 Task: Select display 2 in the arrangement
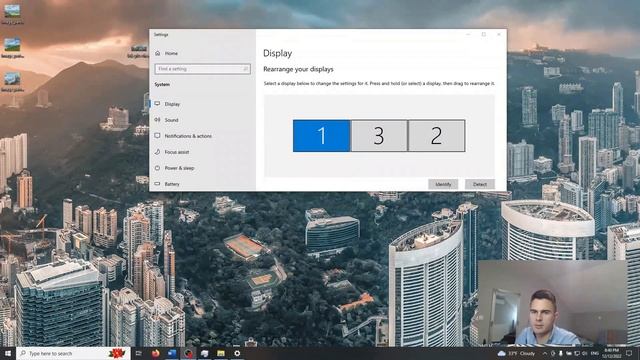click(436, 136)
